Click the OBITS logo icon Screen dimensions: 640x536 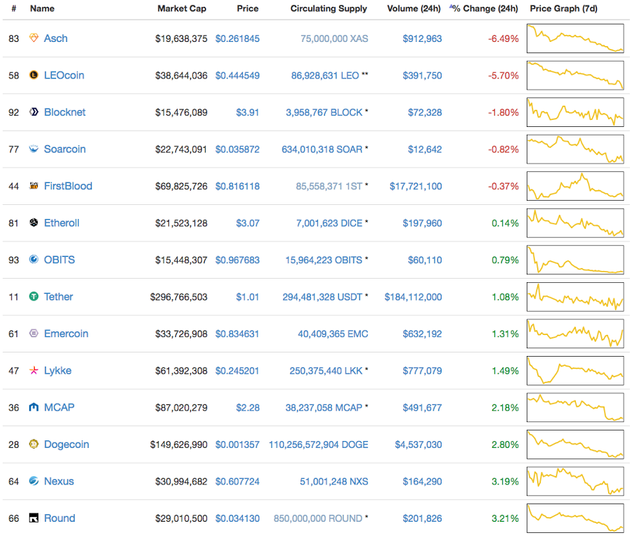click(x=34, y=259)
